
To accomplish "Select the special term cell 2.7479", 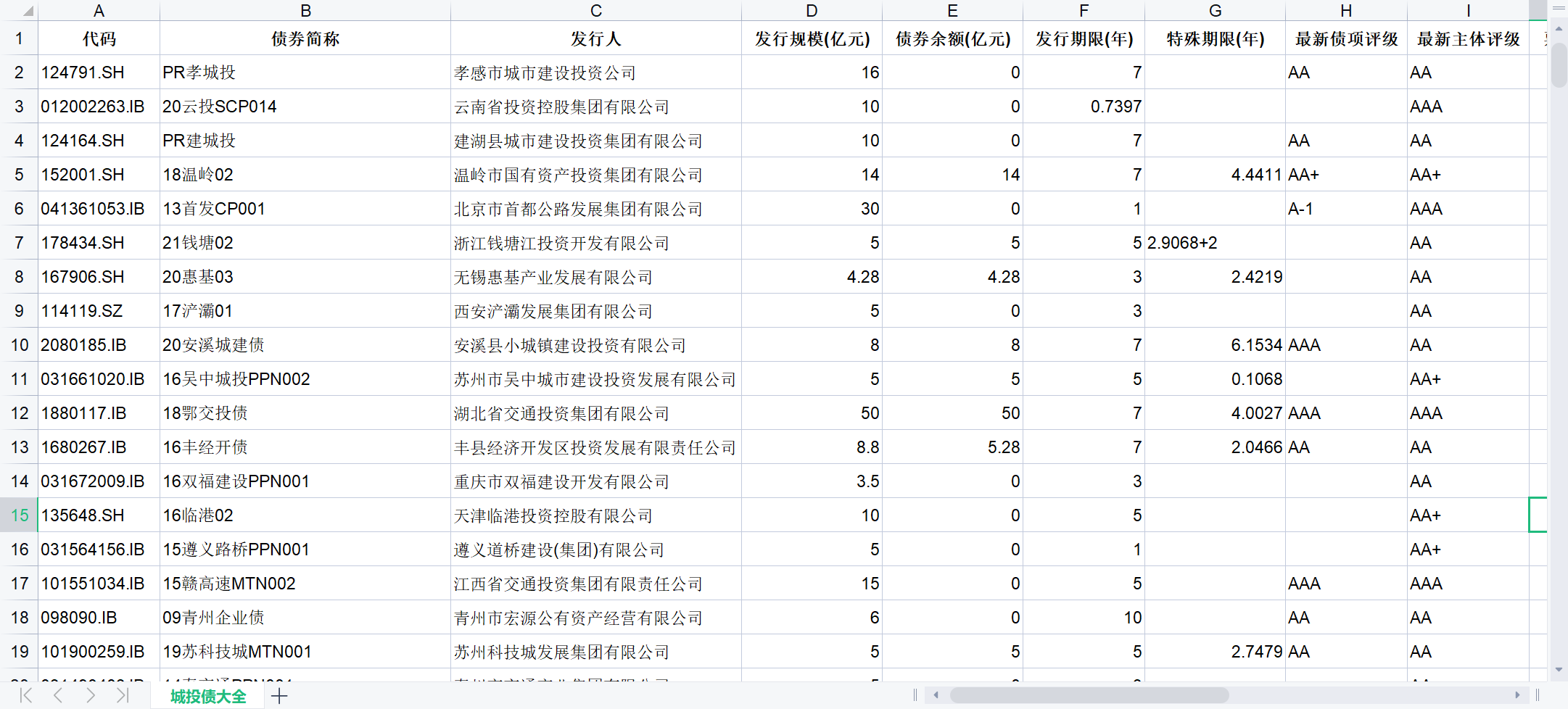I will pyautogui.click(x=1216, y=652).
